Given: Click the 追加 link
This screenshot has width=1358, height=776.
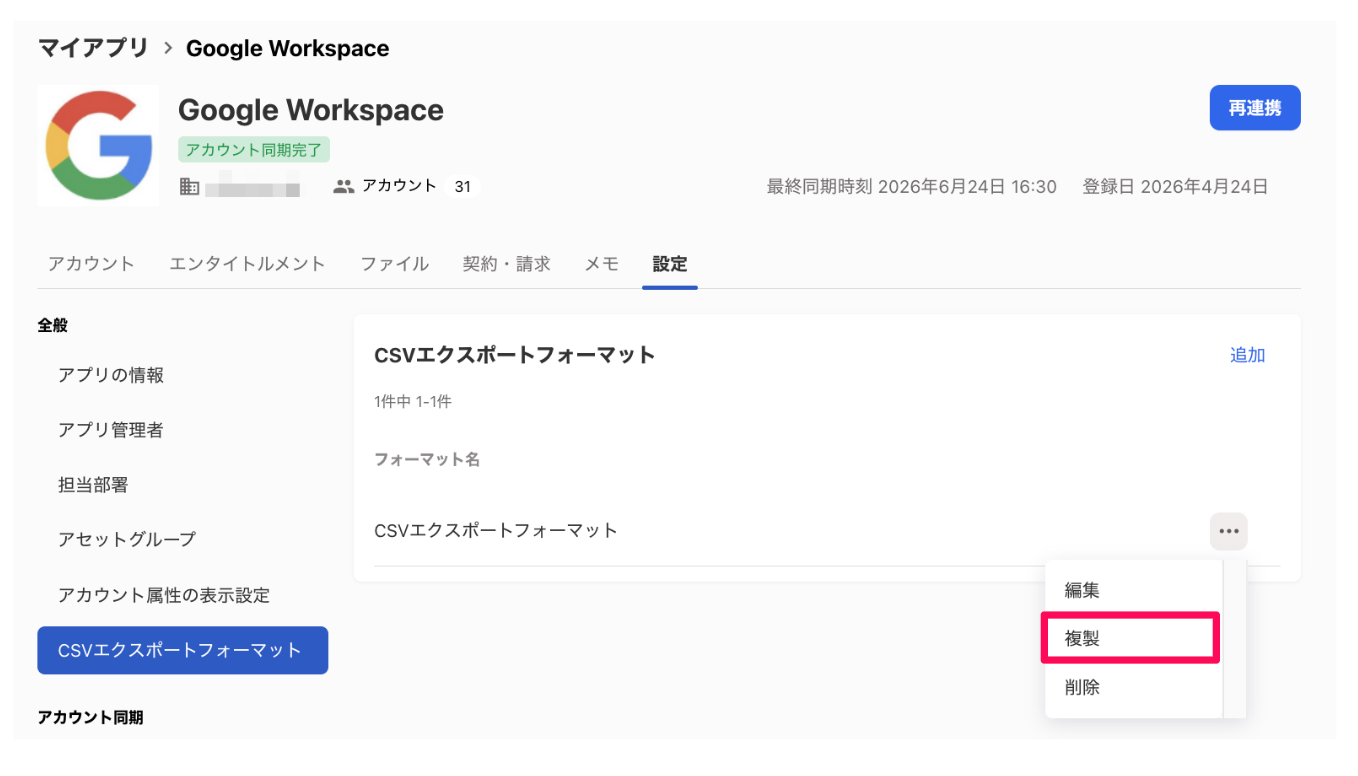Looking at the screenshot, I should (1247, 355).
